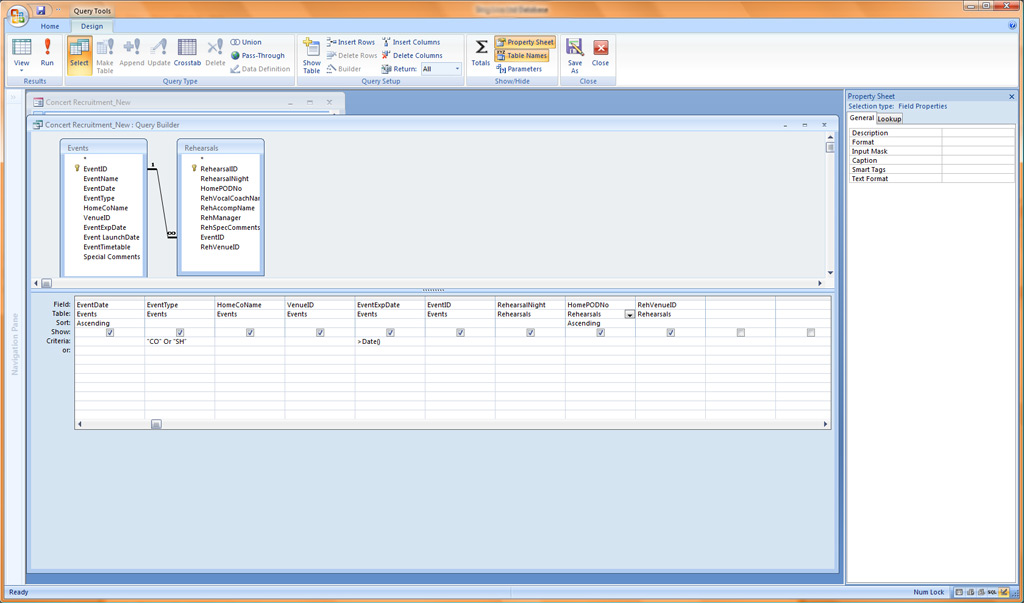The width and height of the screenshot is (1024, 603).
Task: Click the Save As button
Action: point(575,56)
